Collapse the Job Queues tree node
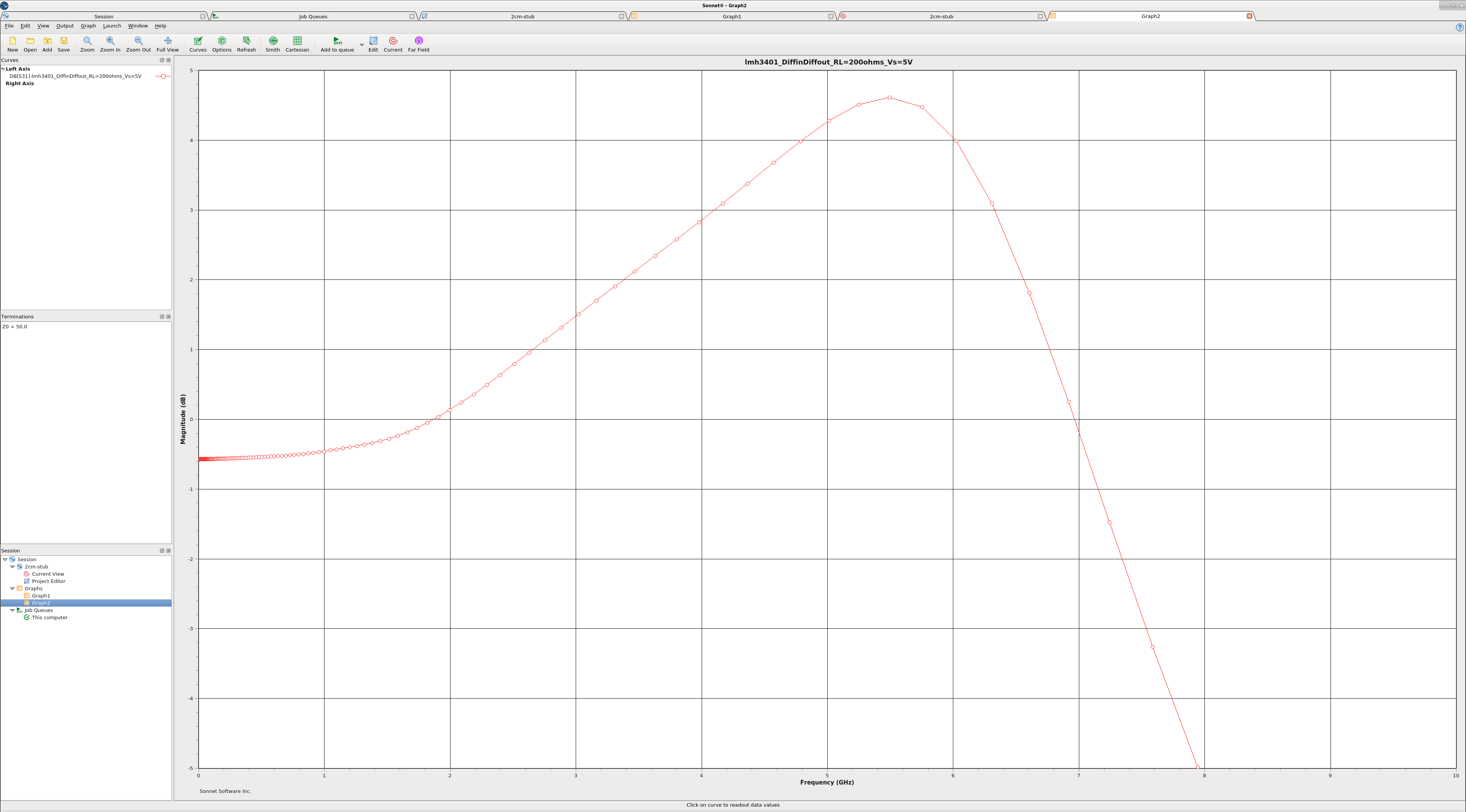Screen dimensions: 1466x812 pyautogui.click(x=13, y=610)
